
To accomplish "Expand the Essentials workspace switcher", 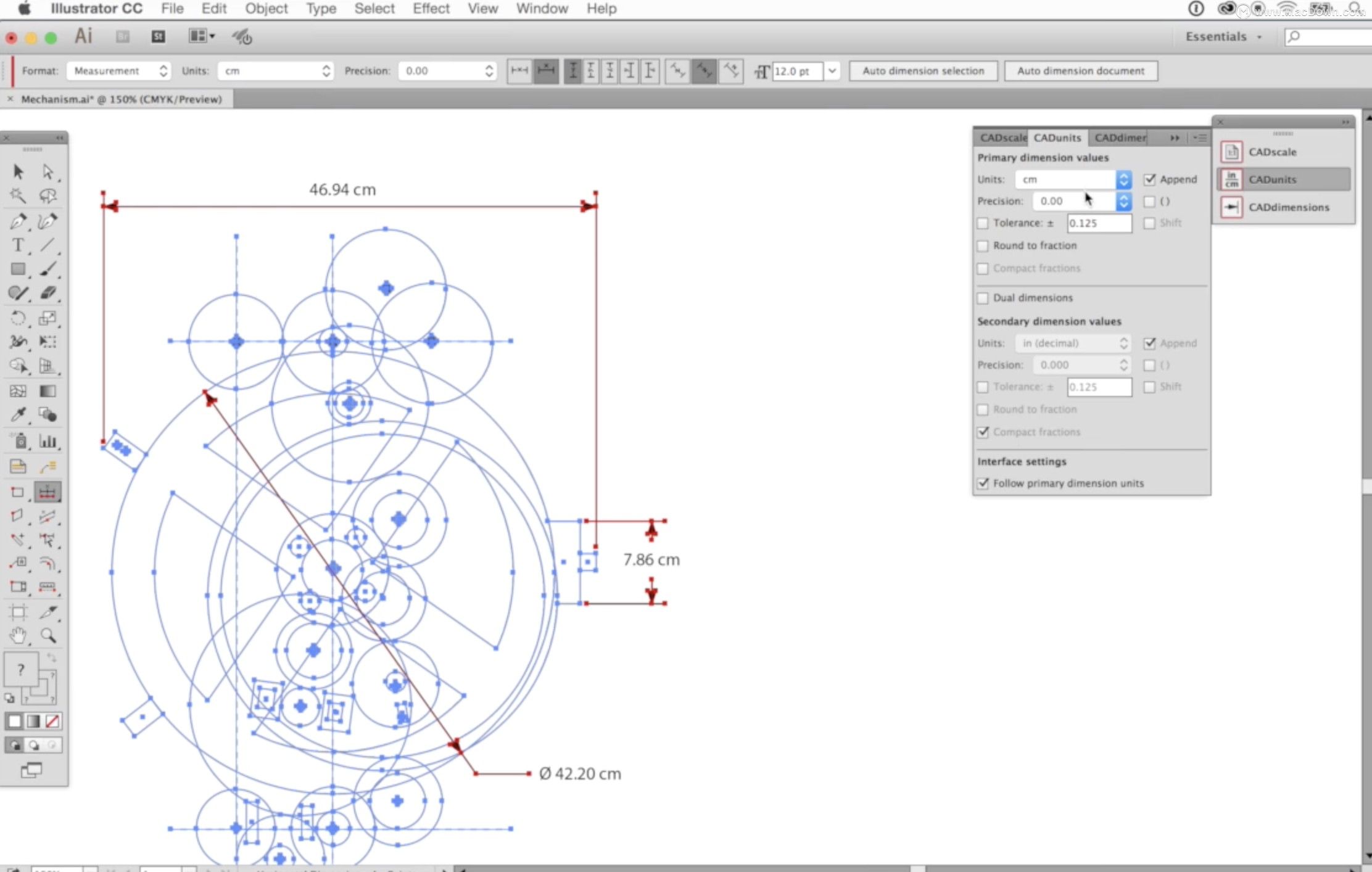I will click(1224, 36).
